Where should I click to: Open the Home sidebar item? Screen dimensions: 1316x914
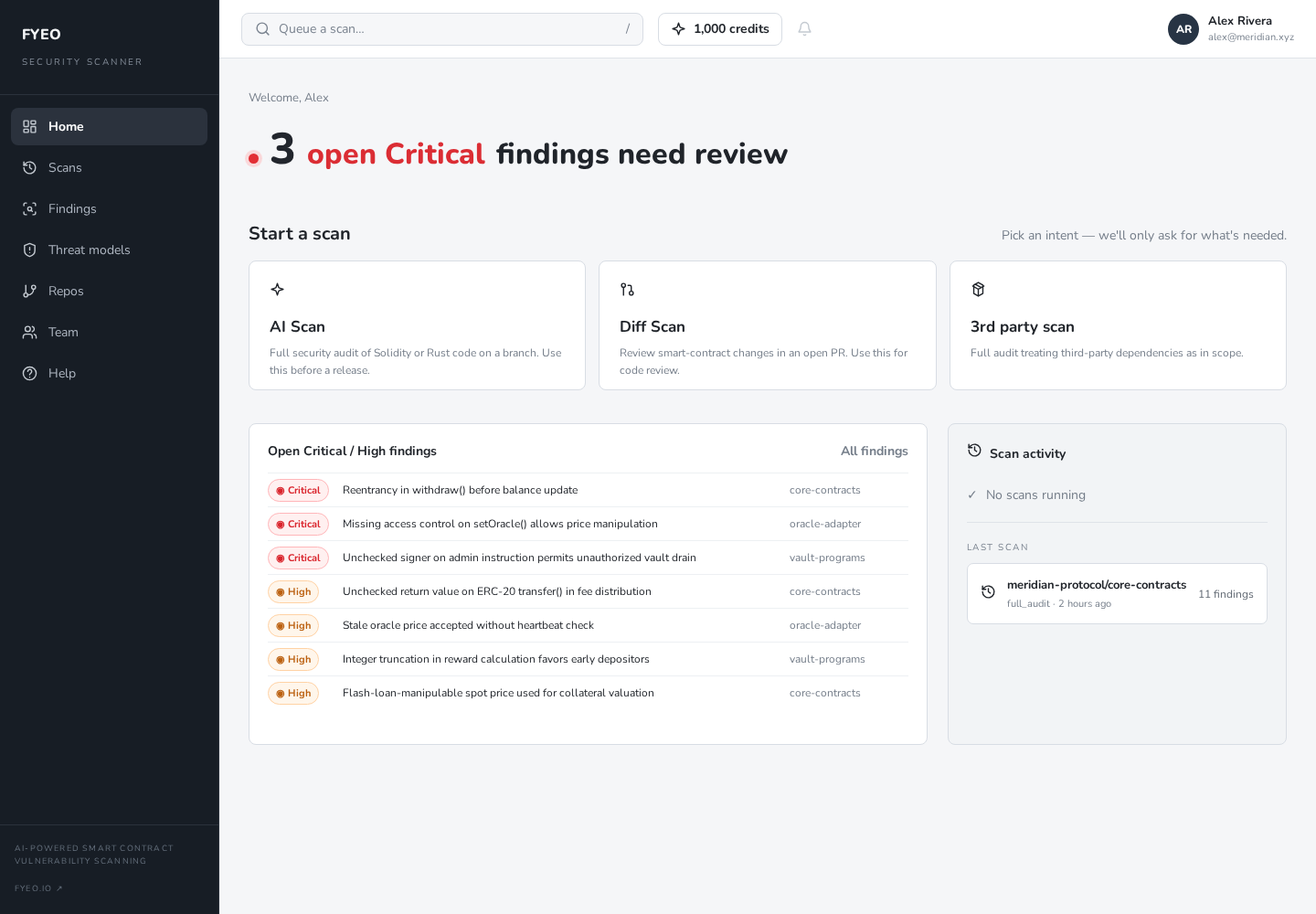109,126
